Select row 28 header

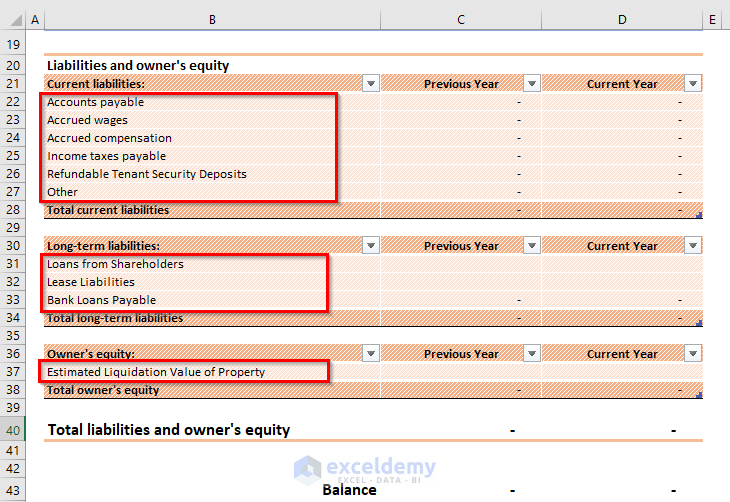[x=13, y=210]
